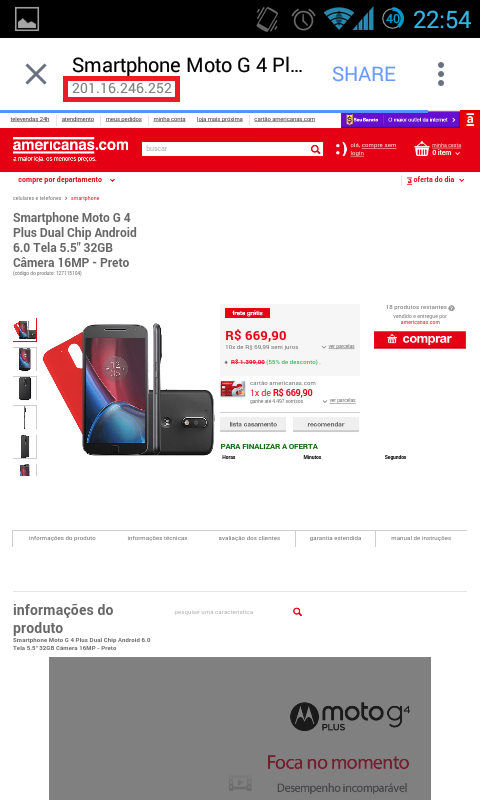Tap the red magnifier in product info search
This screenshot has width=480, height=800.
pos(297,612)
